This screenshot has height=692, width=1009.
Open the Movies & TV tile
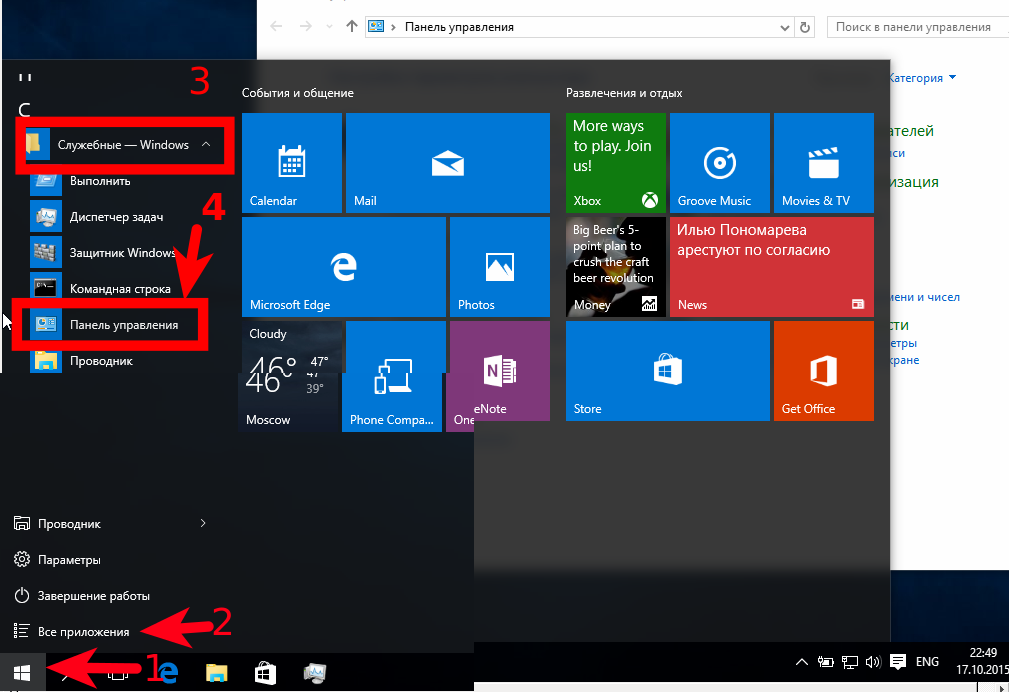pyautogui.click(x=824, y=163)
